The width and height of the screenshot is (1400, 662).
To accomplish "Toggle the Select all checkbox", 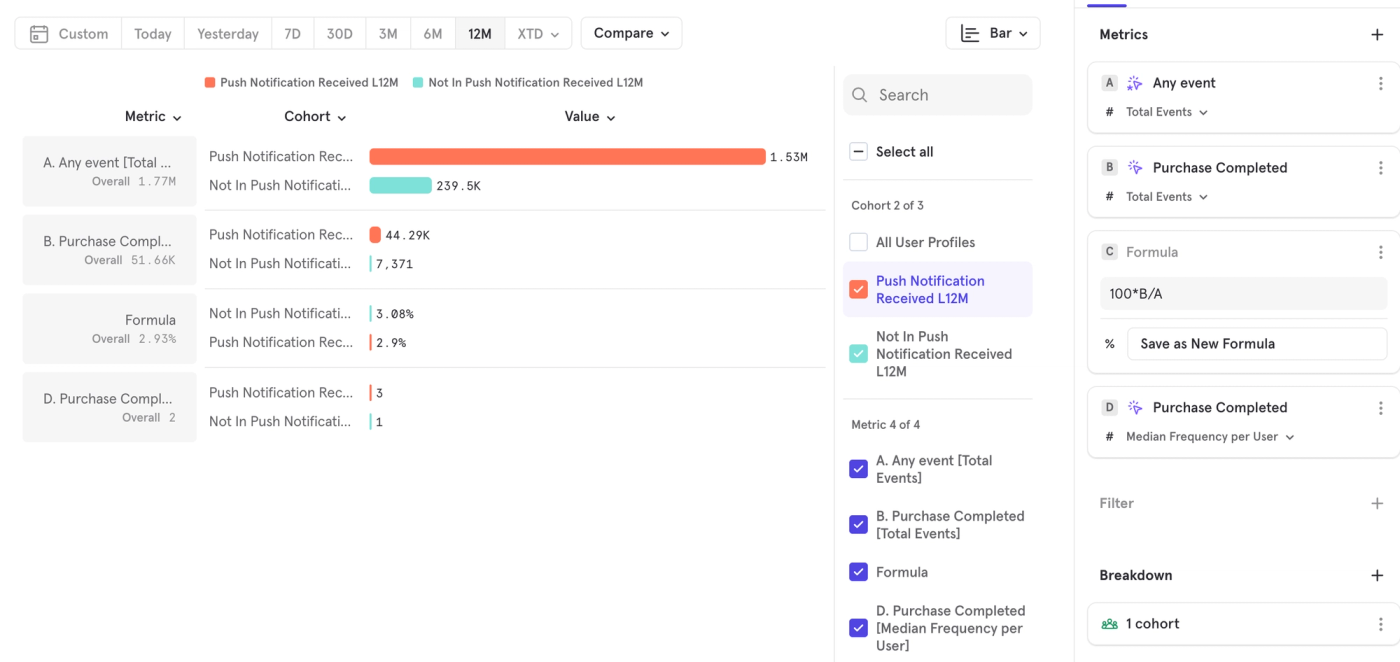I will pos(858,152).
